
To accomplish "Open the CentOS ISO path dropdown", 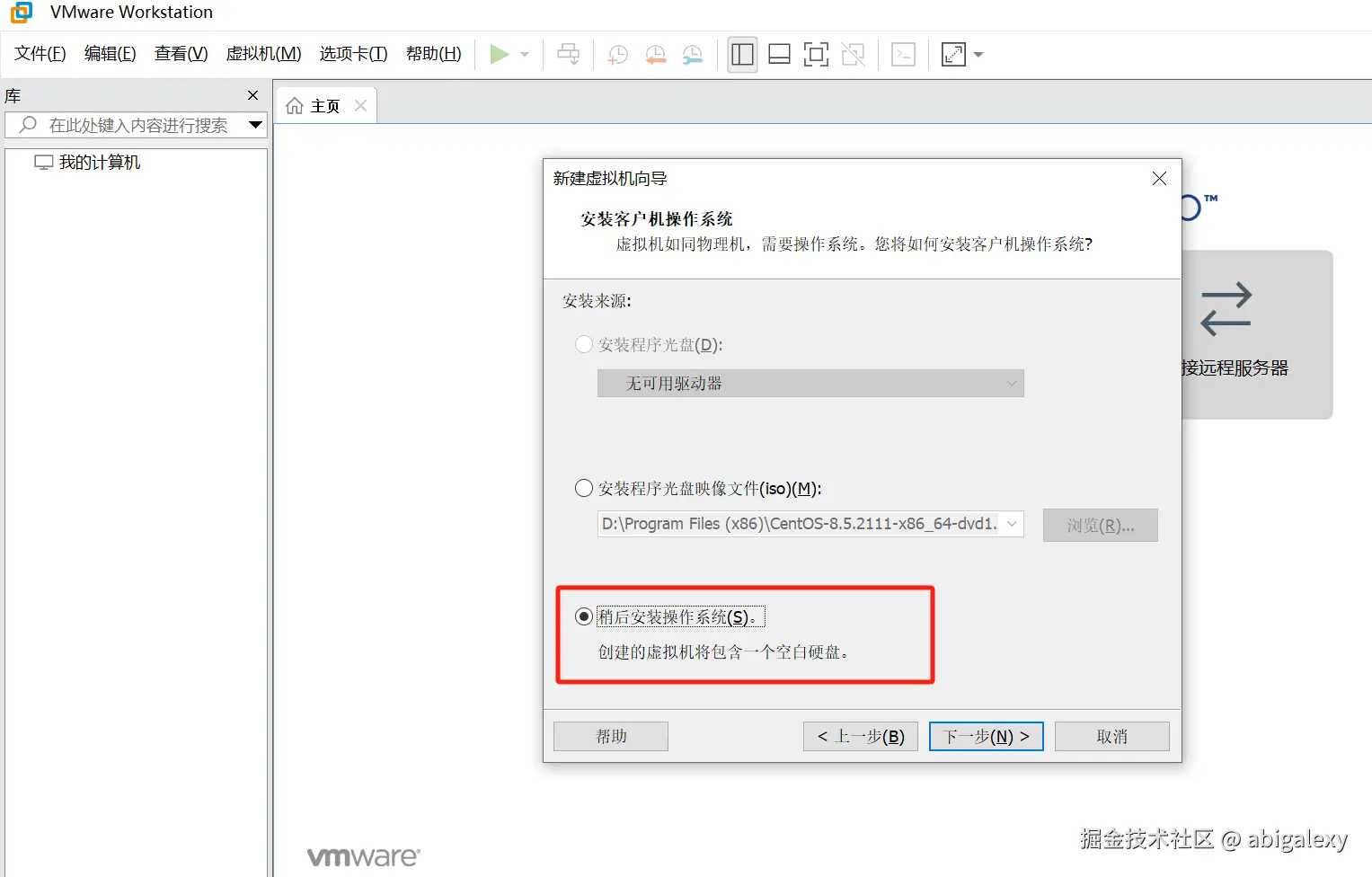I will (1013, 524).
